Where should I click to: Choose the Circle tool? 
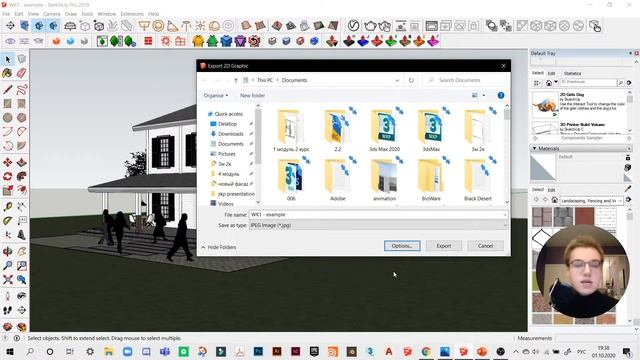[7, 118]
